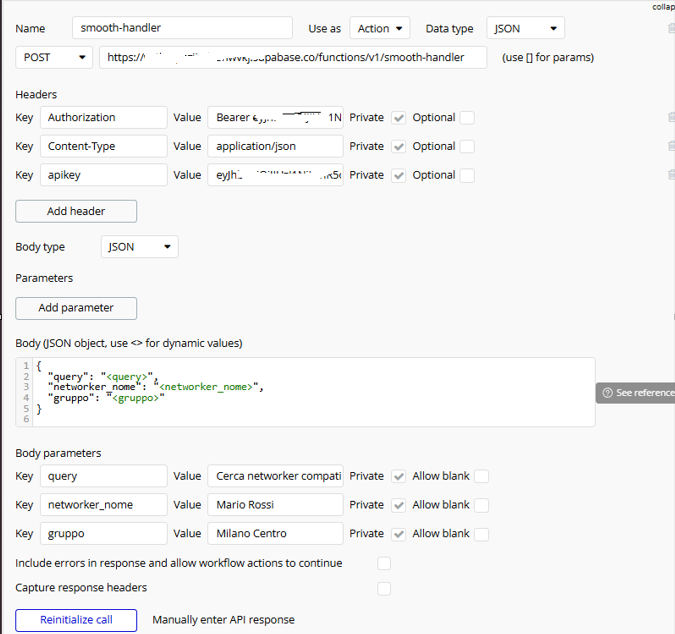The image size is (675, 634).
Task: Click the Add header button
Action: (76, 211)
